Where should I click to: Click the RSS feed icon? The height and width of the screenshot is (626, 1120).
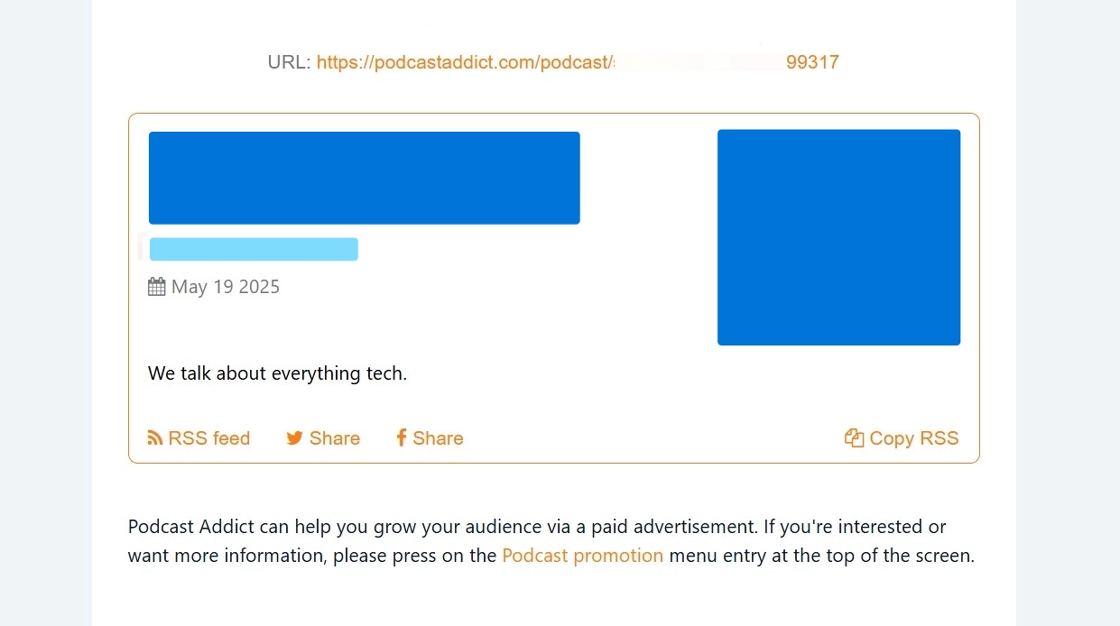[x=155, y=438]
